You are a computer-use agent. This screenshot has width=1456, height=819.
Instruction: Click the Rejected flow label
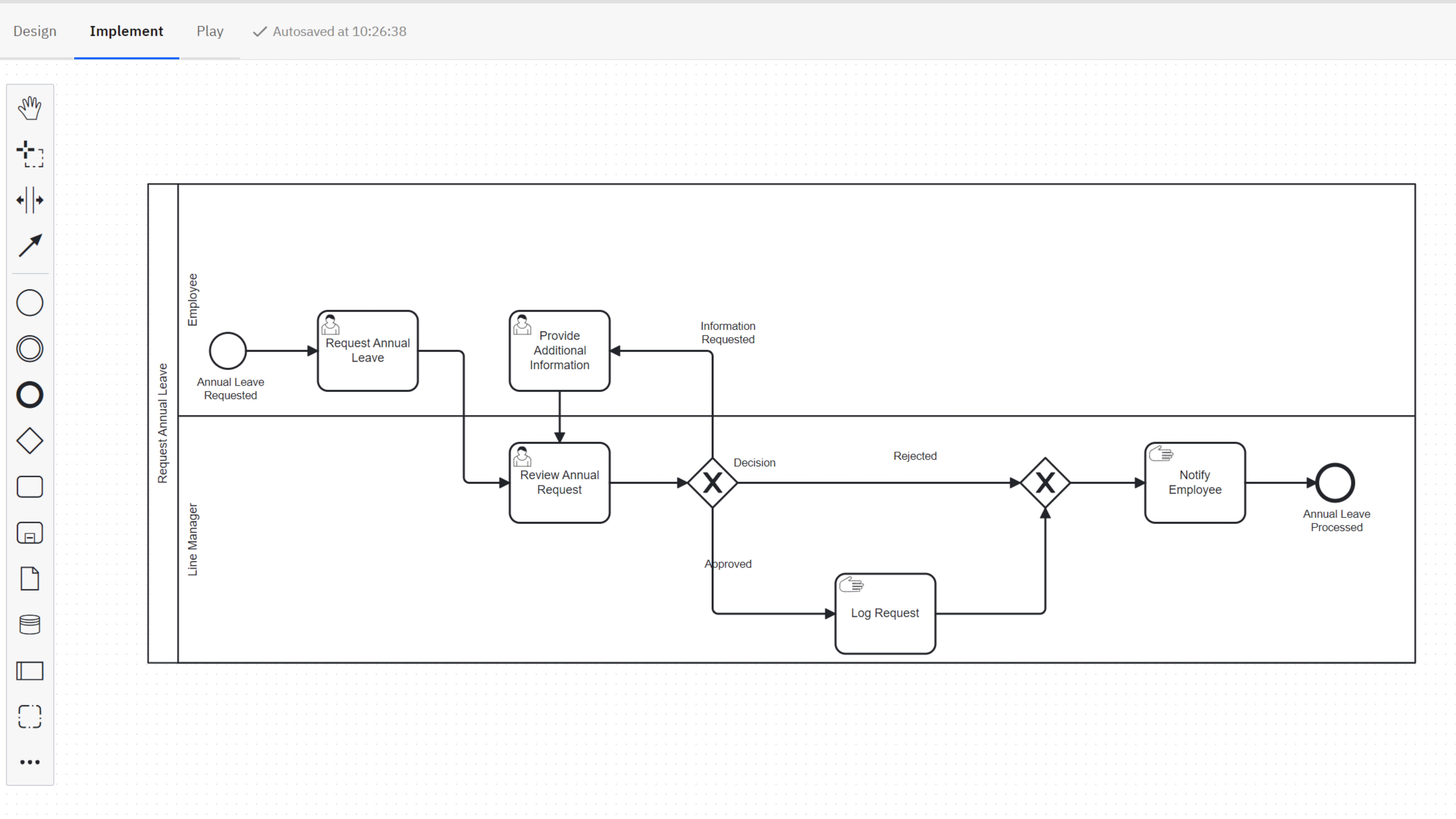click(x=915, y=456)
